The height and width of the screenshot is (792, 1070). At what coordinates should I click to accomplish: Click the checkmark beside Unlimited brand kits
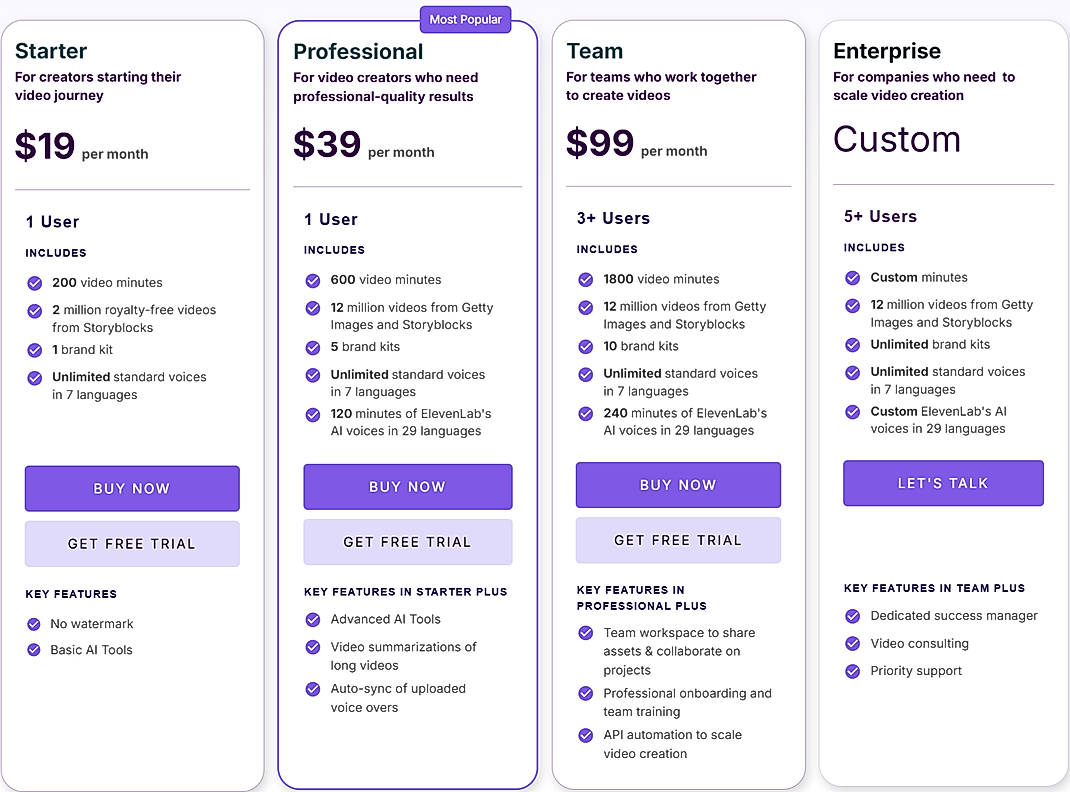pos(853,343)
